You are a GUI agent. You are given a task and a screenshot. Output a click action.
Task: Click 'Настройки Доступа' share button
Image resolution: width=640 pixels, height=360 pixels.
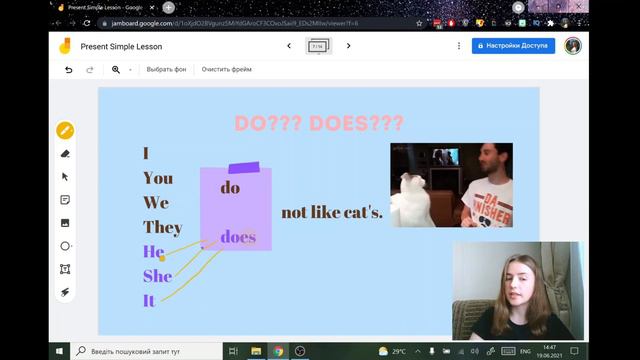click(x=513, y=46)
